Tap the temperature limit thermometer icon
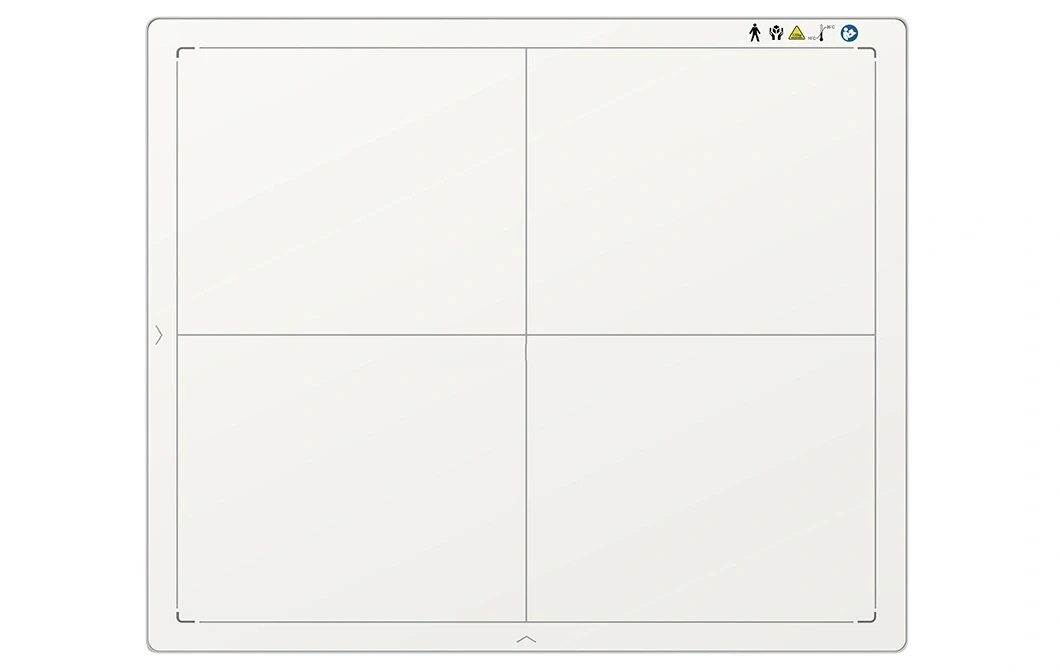1060x672 pixels. tap(821, 33)
